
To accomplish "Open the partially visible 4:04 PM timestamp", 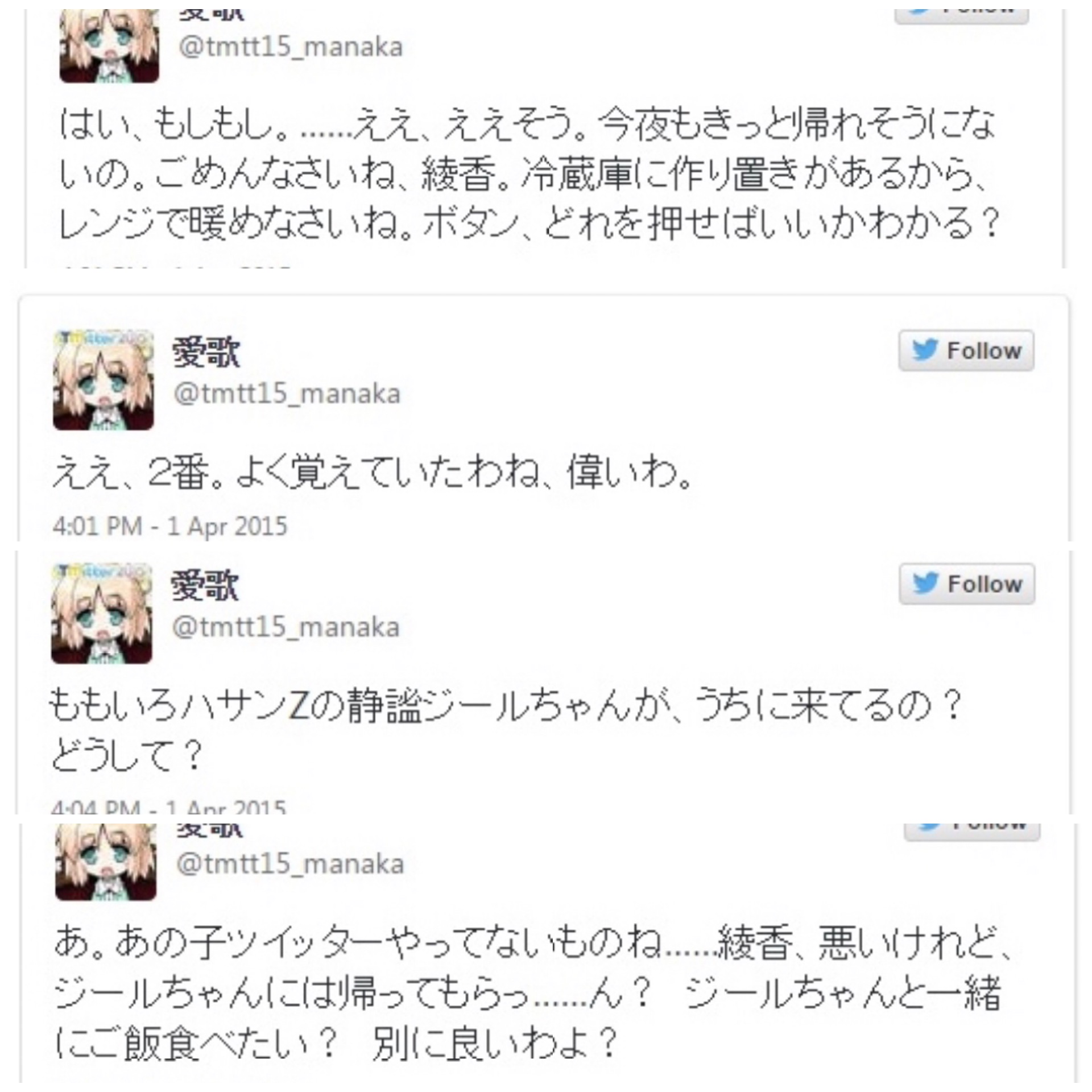I will tap(168, 806).
